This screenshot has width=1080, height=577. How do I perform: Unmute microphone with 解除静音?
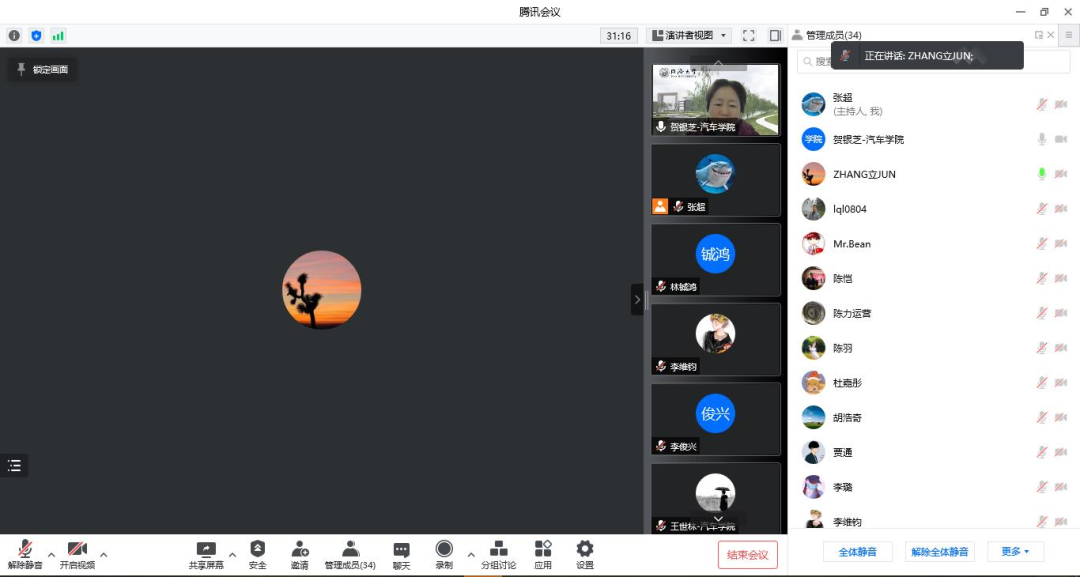click(x=25, y=554)
